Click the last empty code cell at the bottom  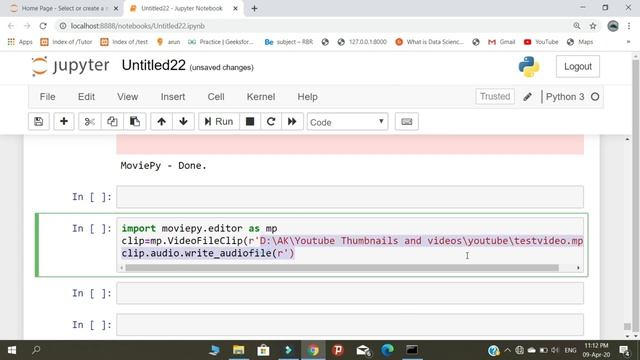point(350,325)
